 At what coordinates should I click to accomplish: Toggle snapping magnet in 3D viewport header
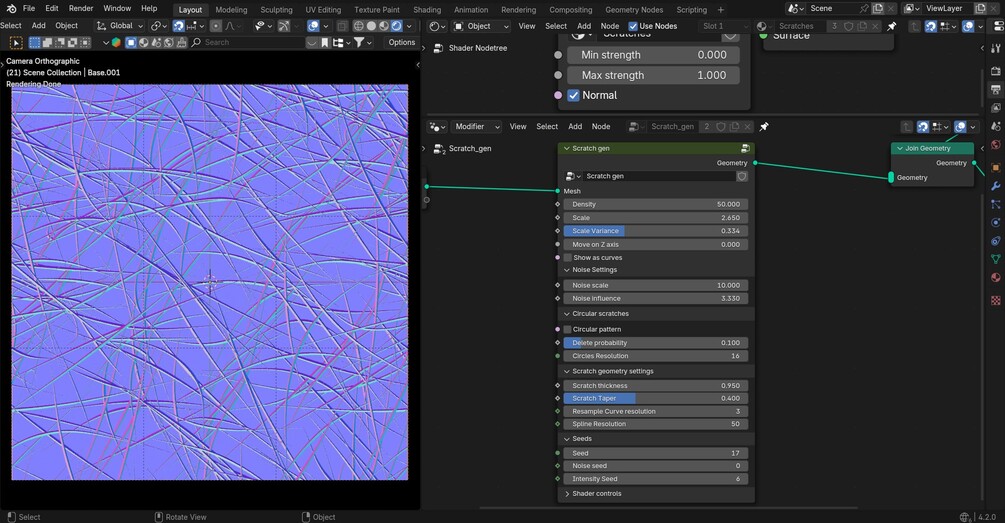(178, 26)
